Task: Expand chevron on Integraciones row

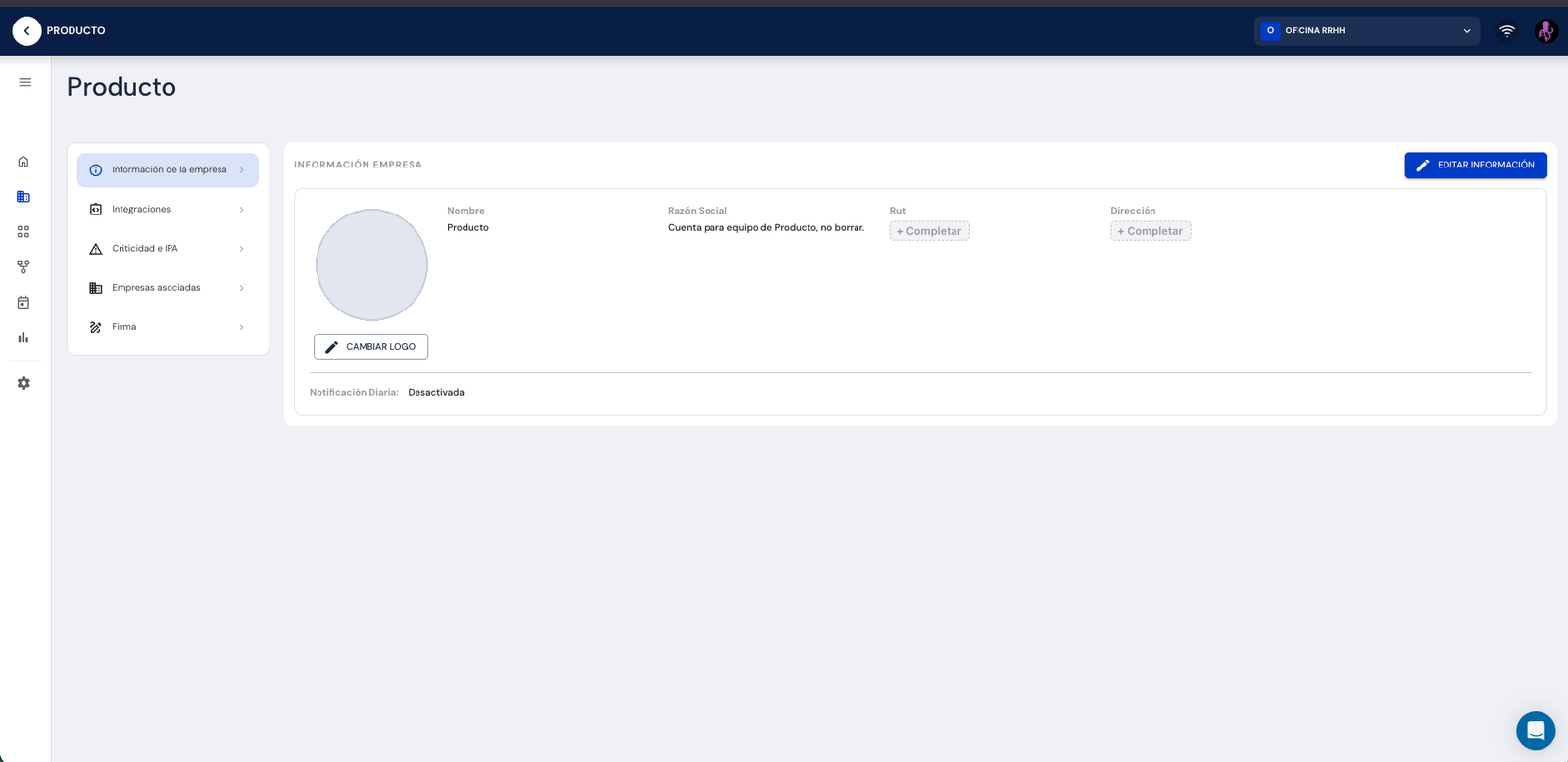Action: 242,210
